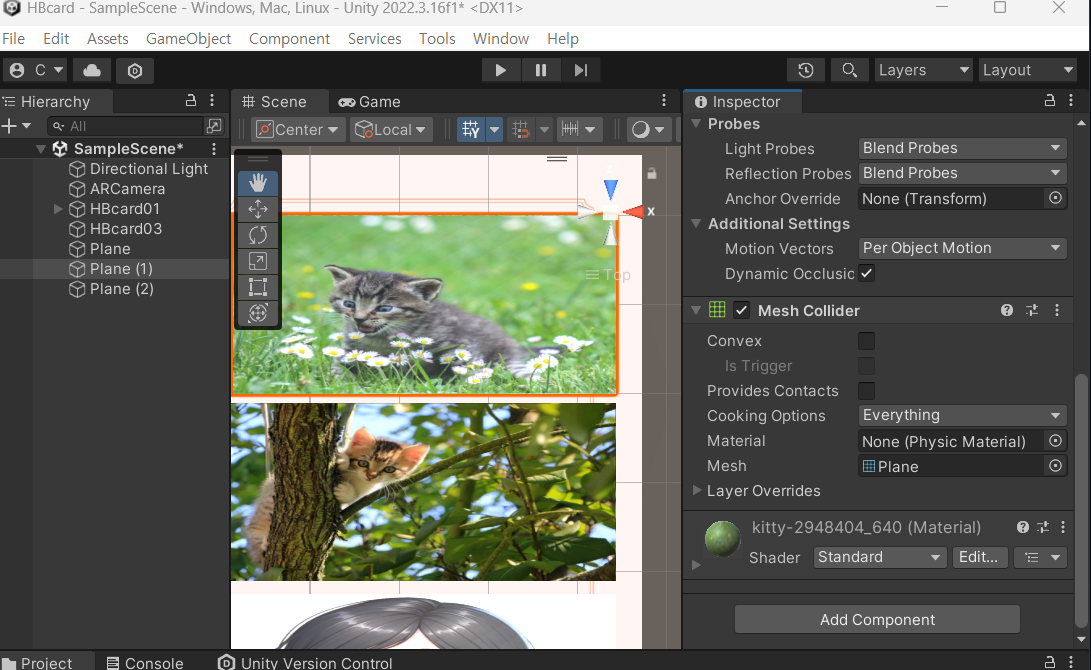The image size is (1091, 670).
Task: Click the X axis gizmo cone
Action: coord(635,212)
